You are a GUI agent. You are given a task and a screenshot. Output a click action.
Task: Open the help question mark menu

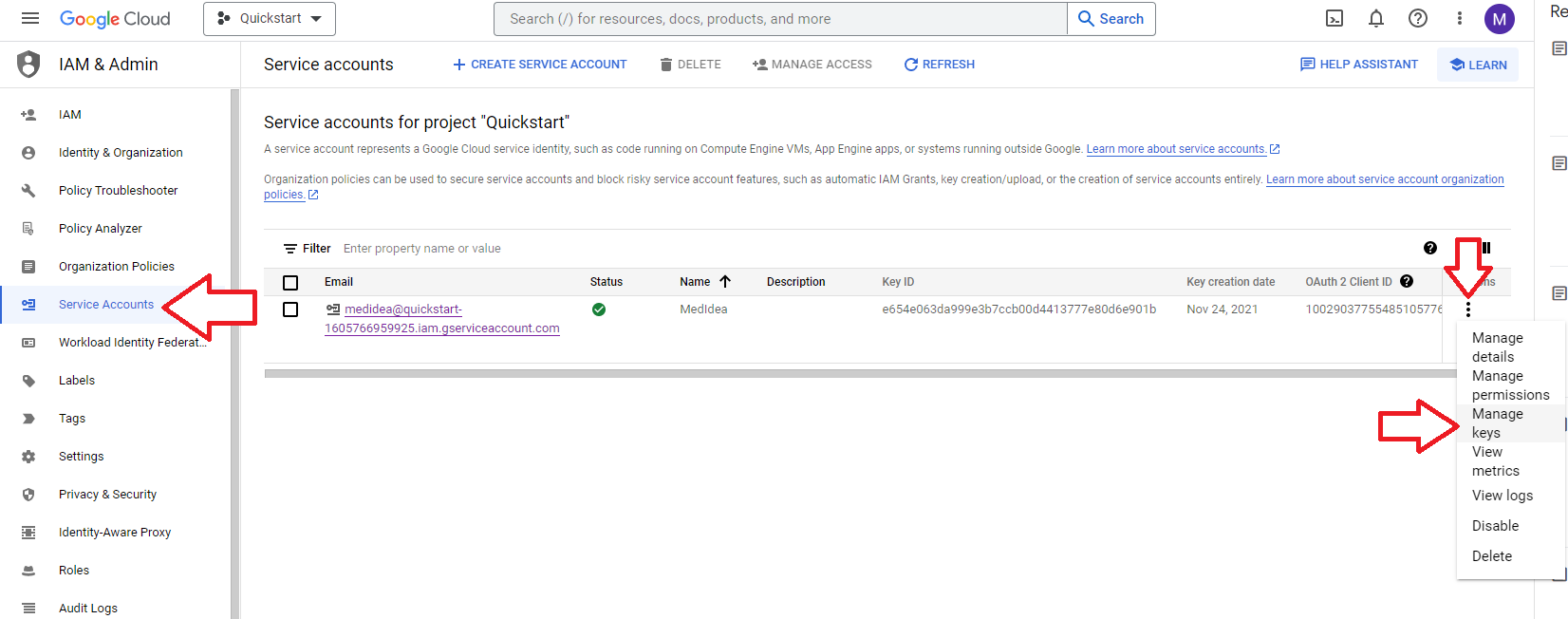click(1418, 18)
